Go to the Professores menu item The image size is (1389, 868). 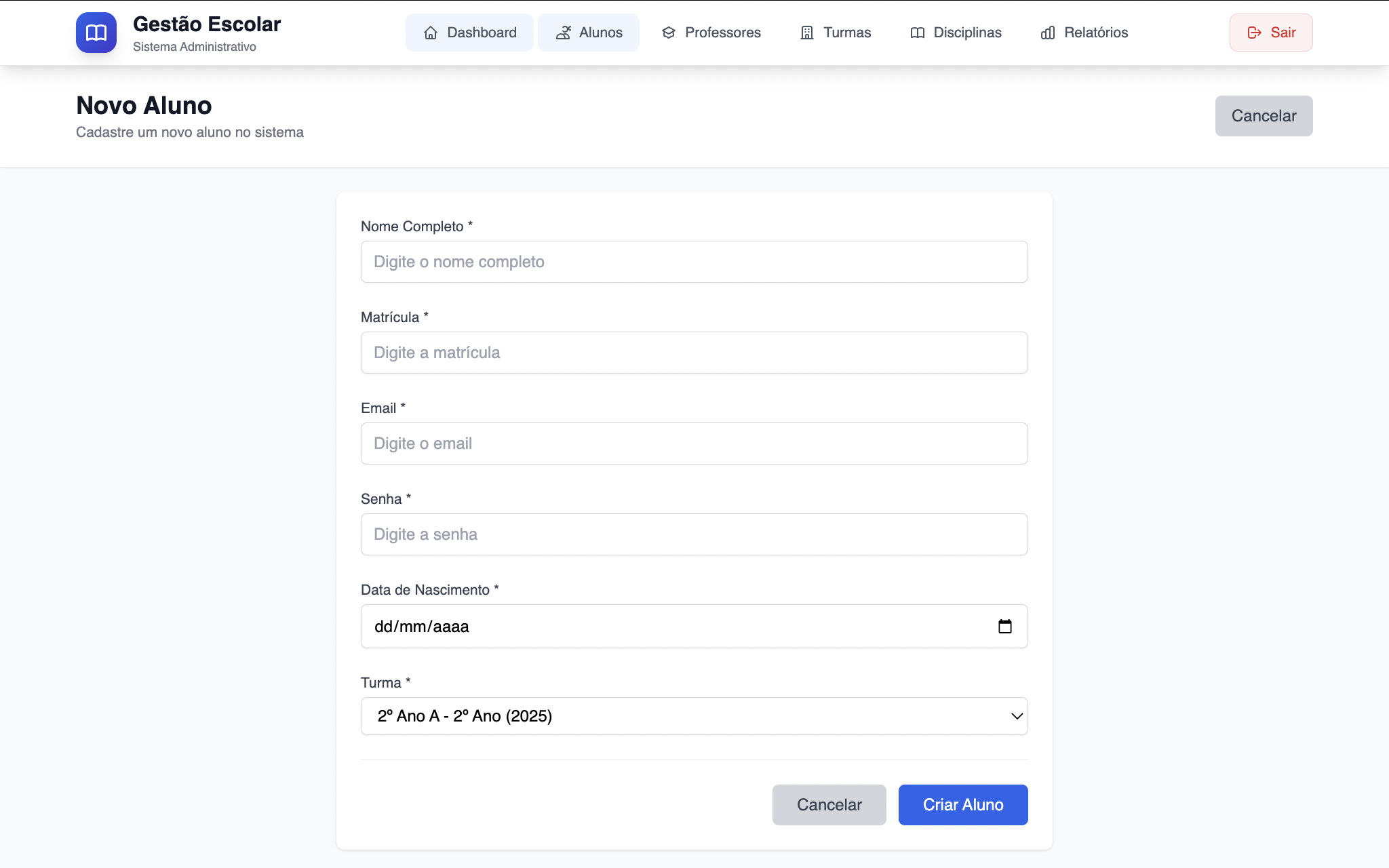coord(711,33)
